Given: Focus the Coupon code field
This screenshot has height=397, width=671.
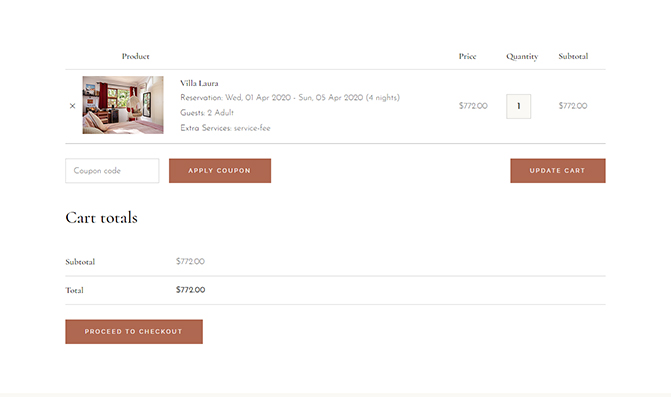Looking at the screenshot, I should pyautogui.click(x=112, y=171).
